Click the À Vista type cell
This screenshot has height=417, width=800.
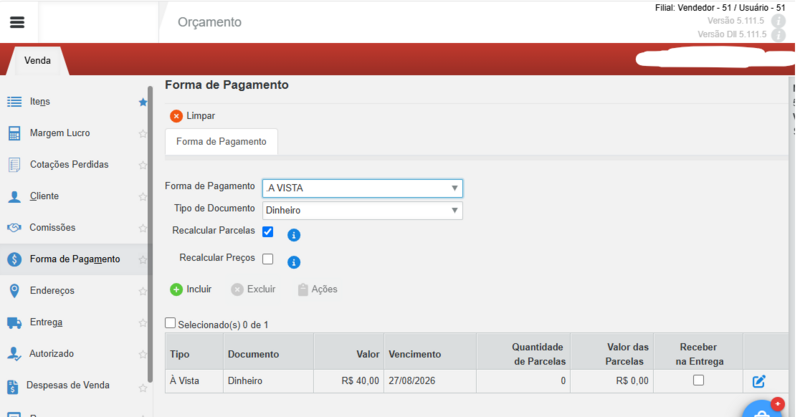tap(194, 381)
